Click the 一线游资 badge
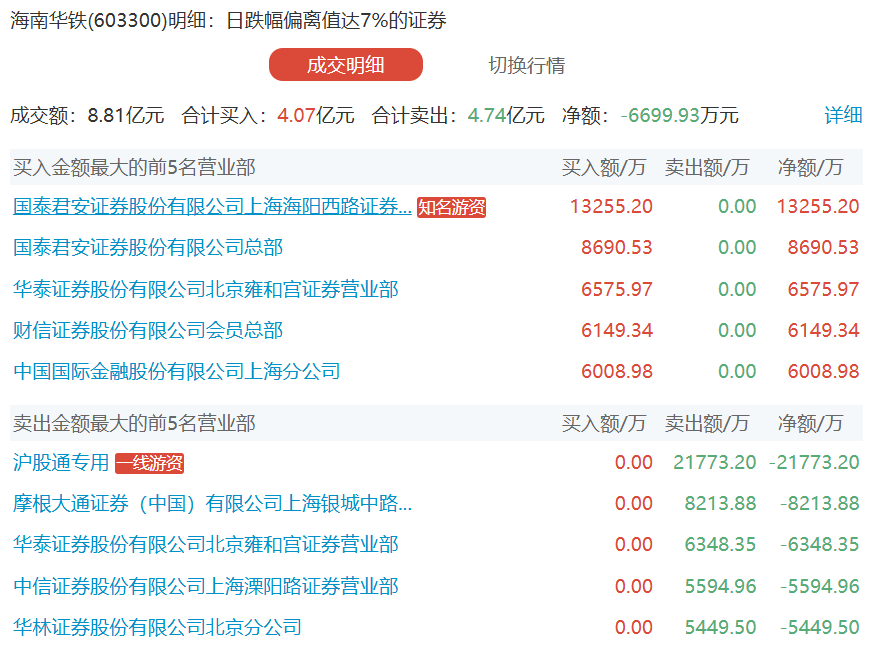The width and height of the screenshot is (879, 656). (150, 463)
